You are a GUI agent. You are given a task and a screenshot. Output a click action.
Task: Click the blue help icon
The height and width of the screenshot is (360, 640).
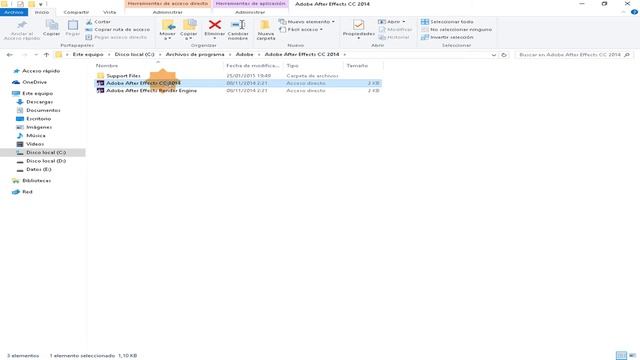(x=634, y=12)
